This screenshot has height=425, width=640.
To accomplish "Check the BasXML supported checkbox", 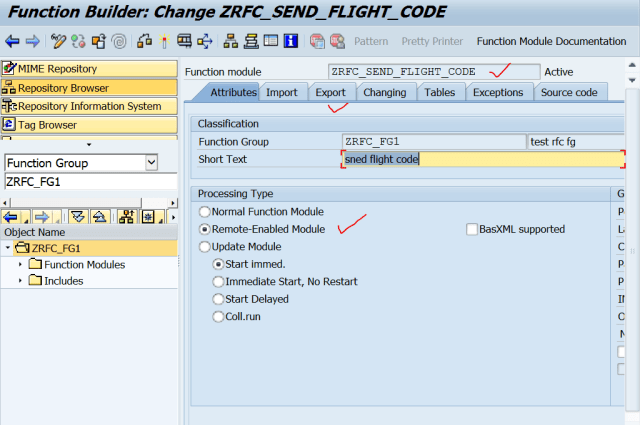I will 472,229.
